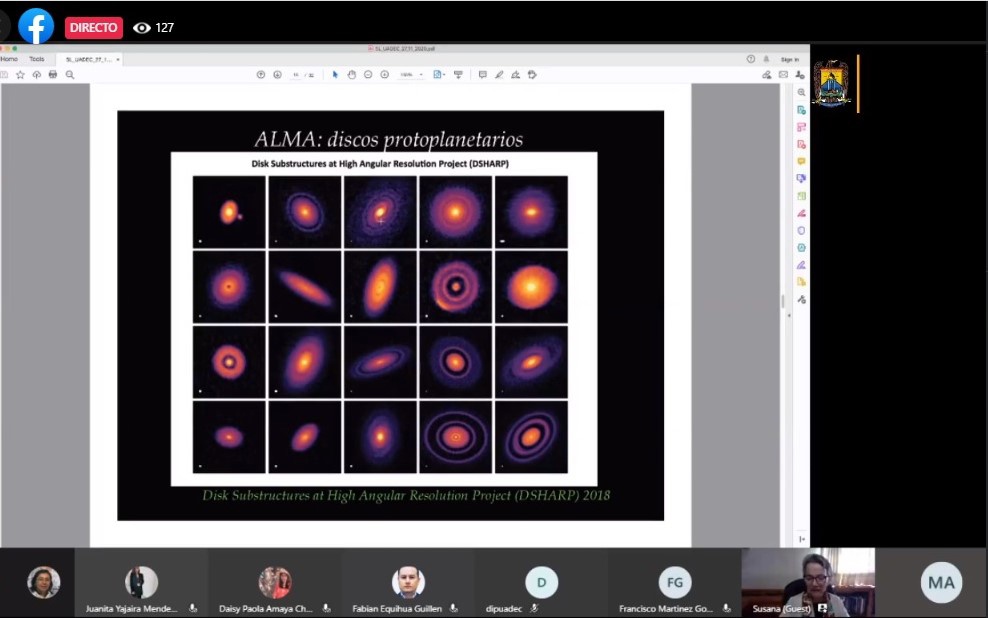
Task: Open the Comment tool in right sidebar
Action: 801,161
